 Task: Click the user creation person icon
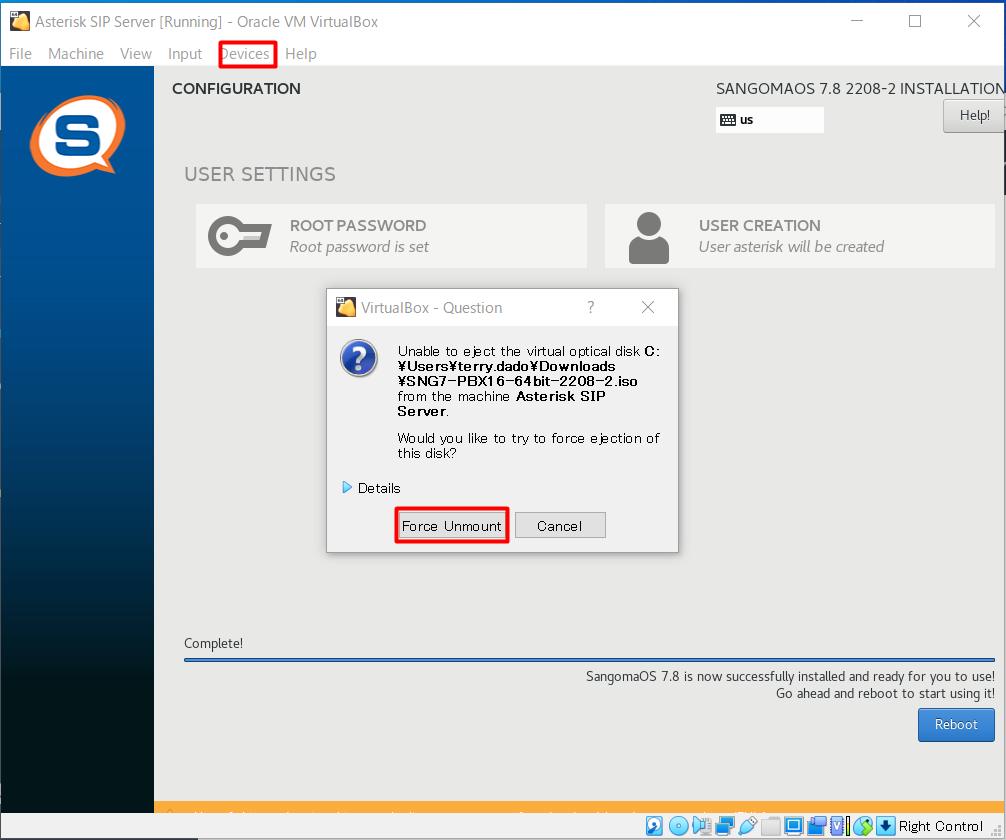click(x=649, y=237)
